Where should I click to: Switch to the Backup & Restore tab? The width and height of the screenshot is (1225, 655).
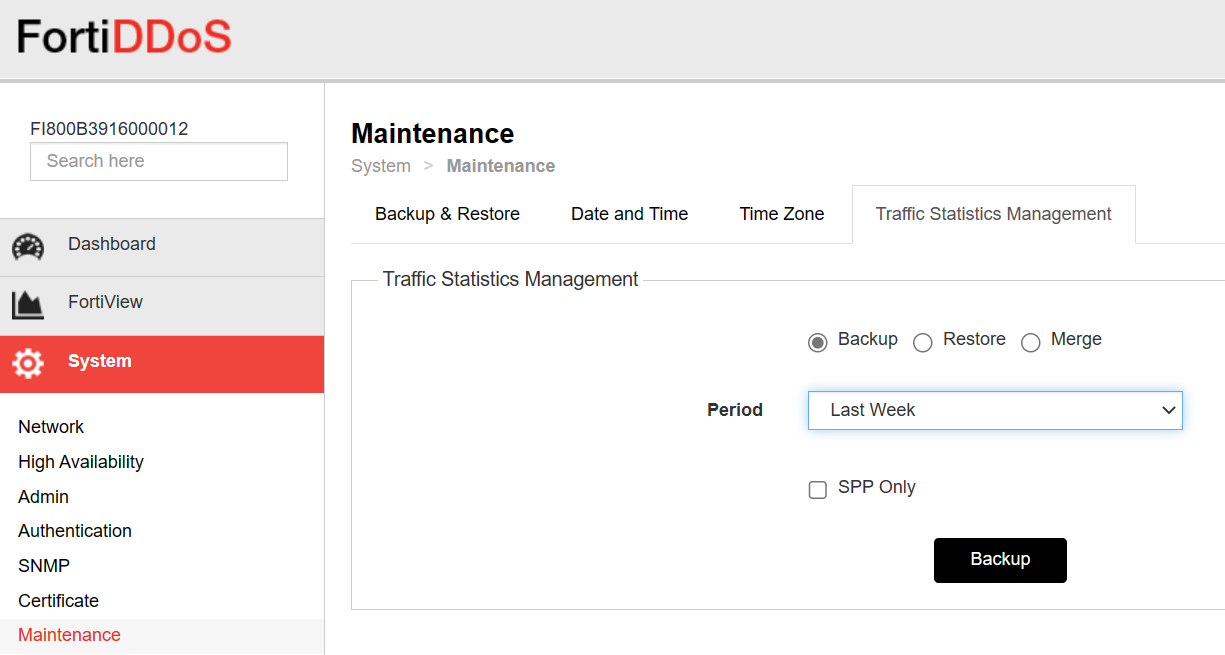(447, 213)
